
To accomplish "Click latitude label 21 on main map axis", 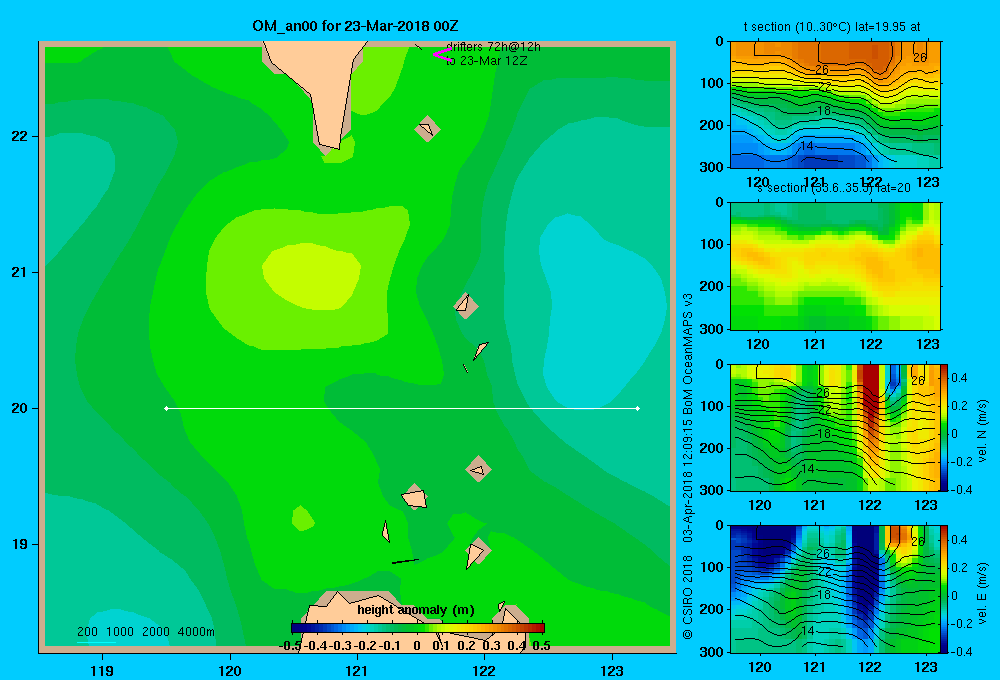I will pyautogui.click(x=20, y=272).
